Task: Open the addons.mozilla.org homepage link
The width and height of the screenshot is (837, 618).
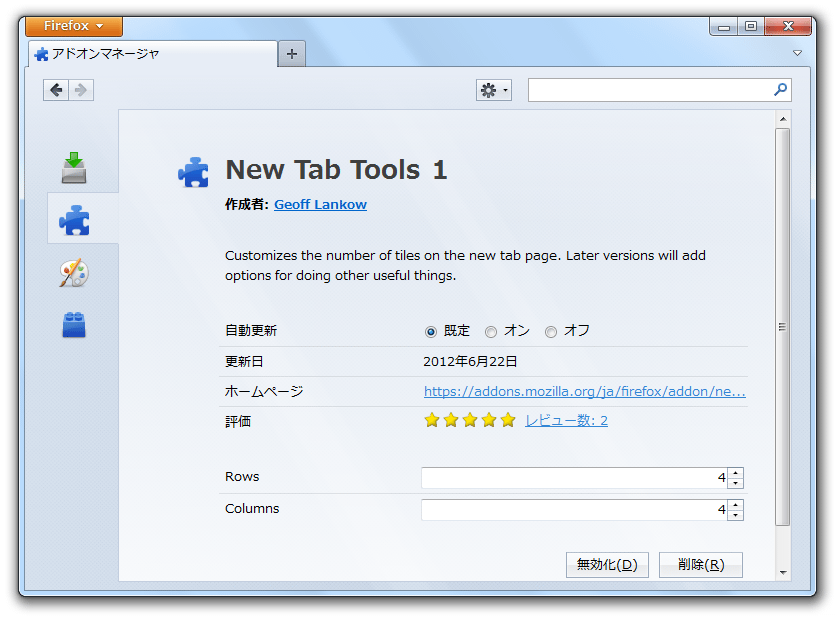Action: [585, 392]
